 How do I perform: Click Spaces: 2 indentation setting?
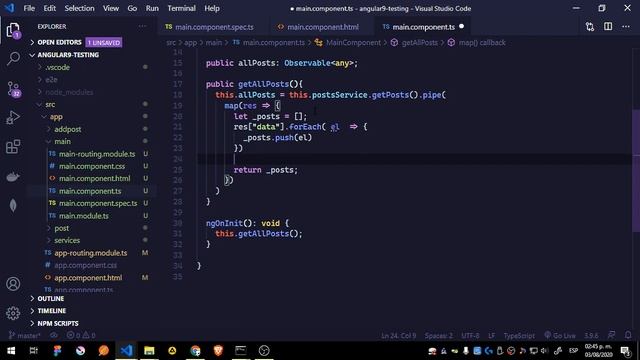tap(438, 336)
